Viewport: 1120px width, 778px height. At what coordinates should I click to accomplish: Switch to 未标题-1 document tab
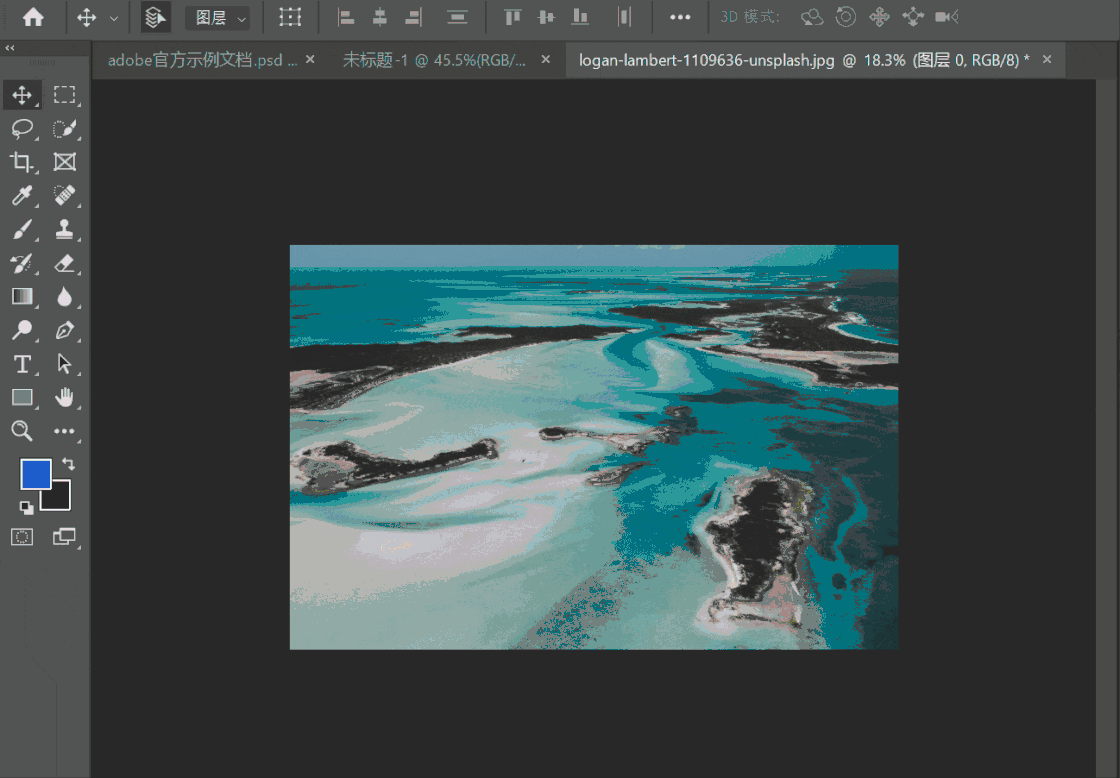[x=434, y=60]
